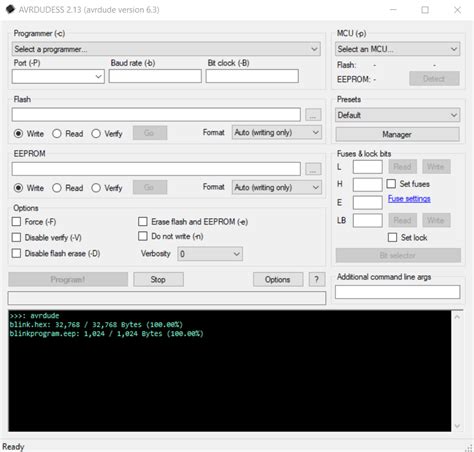Viewport: 474px width, 452px height.
Task: Open the Options dialog button
Action: point(278,280)
